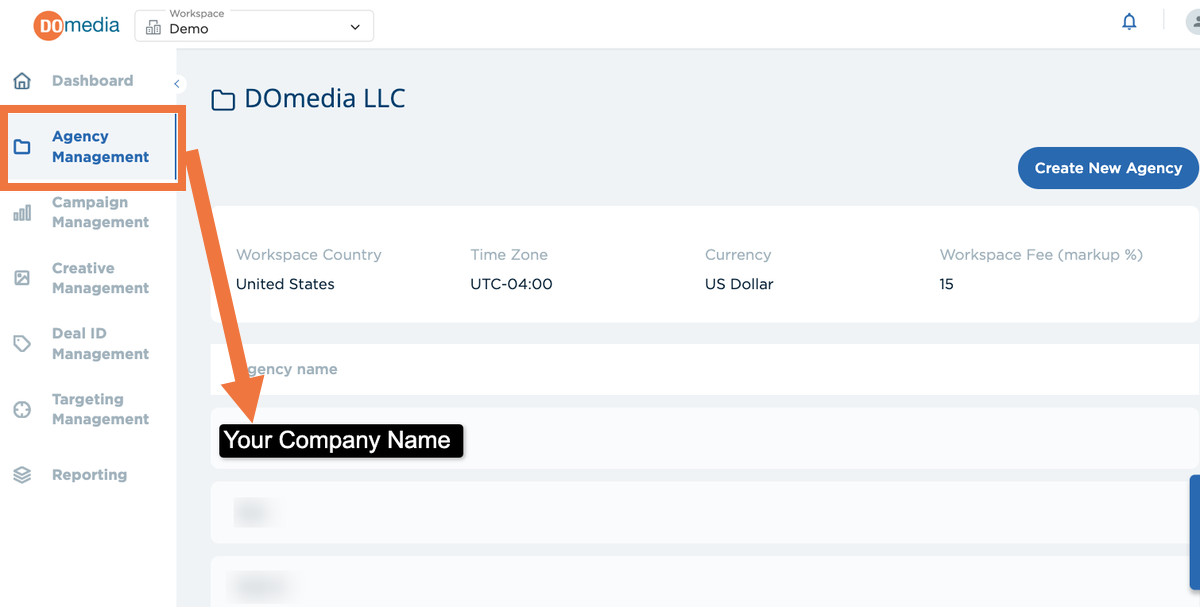
Task: Click the Deal ID tag icon
Action: [22, 344]
